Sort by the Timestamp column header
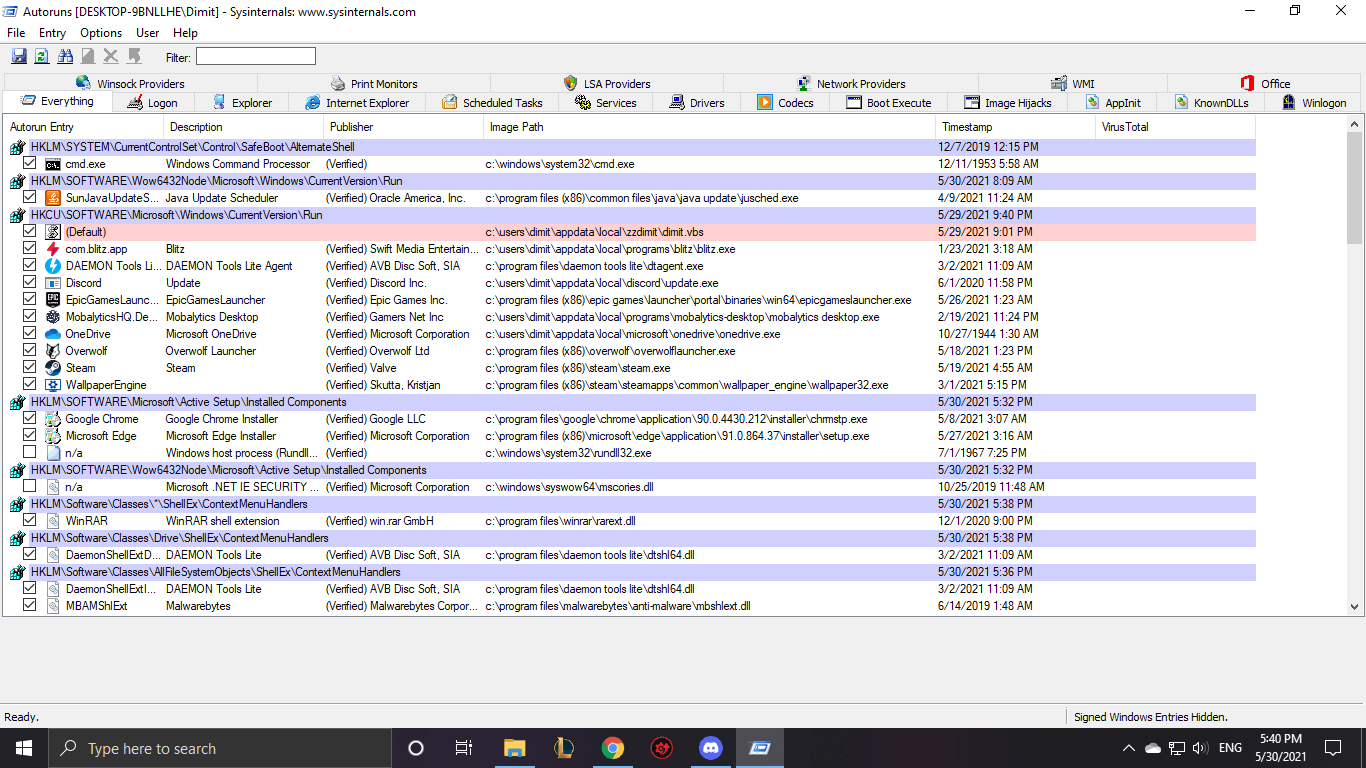This screenshot has height=768, width=1366. (x=1016, y=127)
